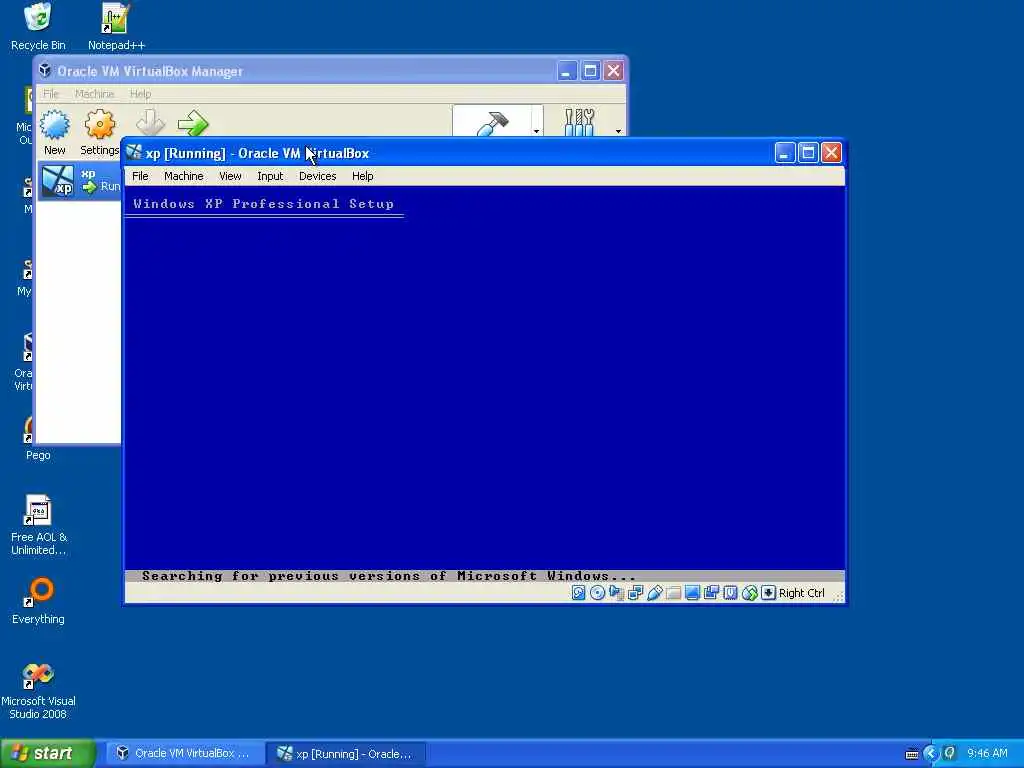Maximize the xp [Running] VM window
1024x768 pixels.
coord(808,153)
